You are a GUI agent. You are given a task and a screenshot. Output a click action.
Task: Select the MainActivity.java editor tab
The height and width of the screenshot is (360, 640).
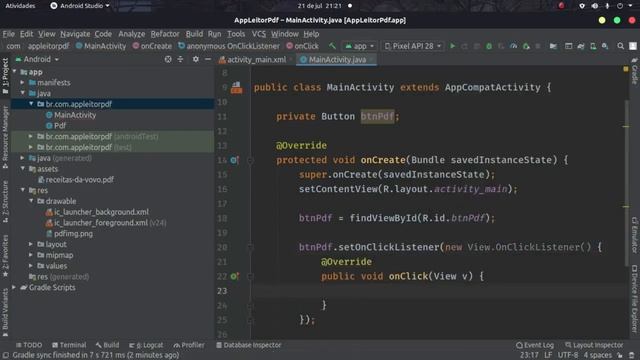(x=337, y=60)
